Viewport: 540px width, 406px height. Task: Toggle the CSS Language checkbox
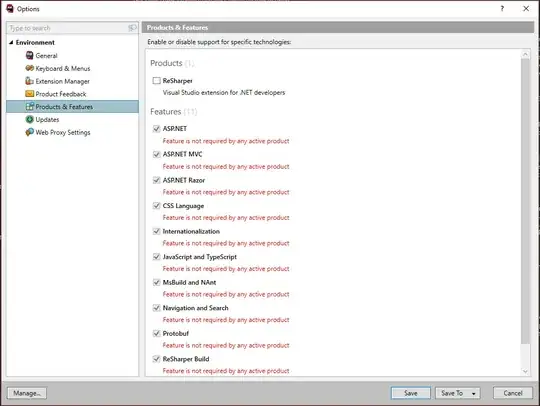click(x=156, y=206)
